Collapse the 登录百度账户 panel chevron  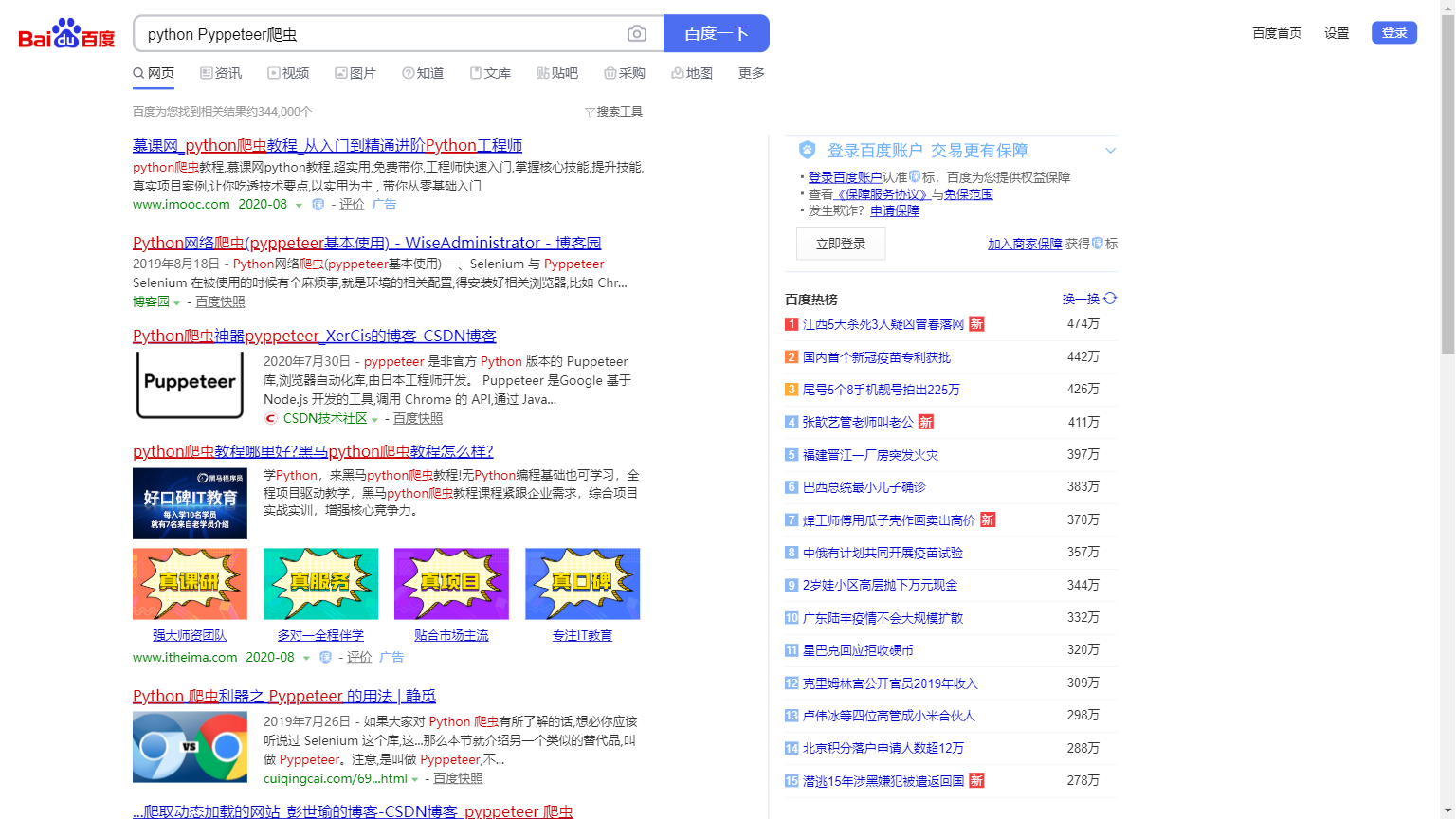1110,151
